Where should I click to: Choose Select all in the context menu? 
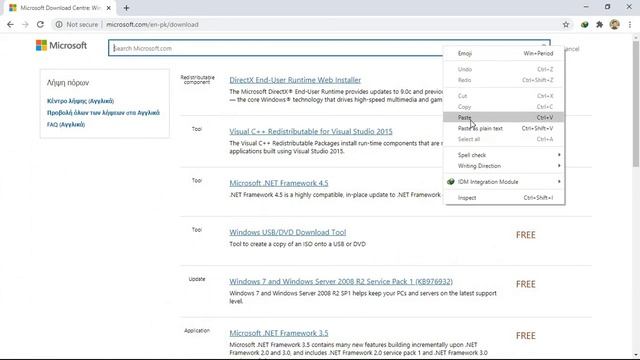pyautogui.click(x=504, y=139)
